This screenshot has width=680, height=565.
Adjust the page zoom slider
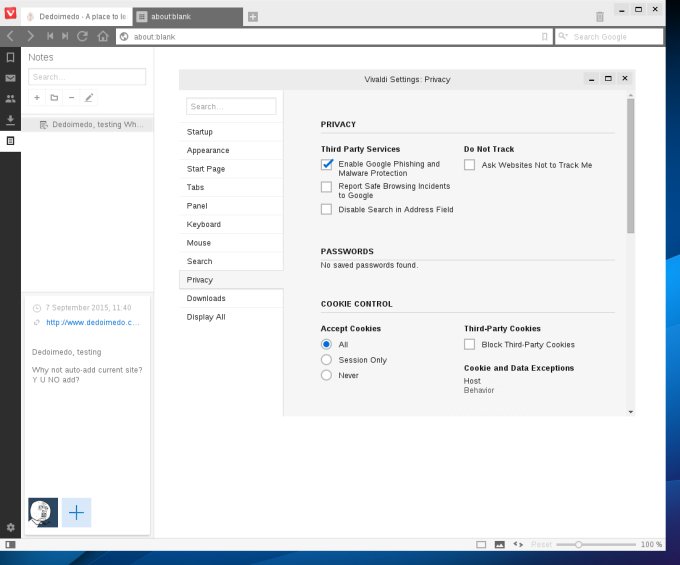click(577, 545)
